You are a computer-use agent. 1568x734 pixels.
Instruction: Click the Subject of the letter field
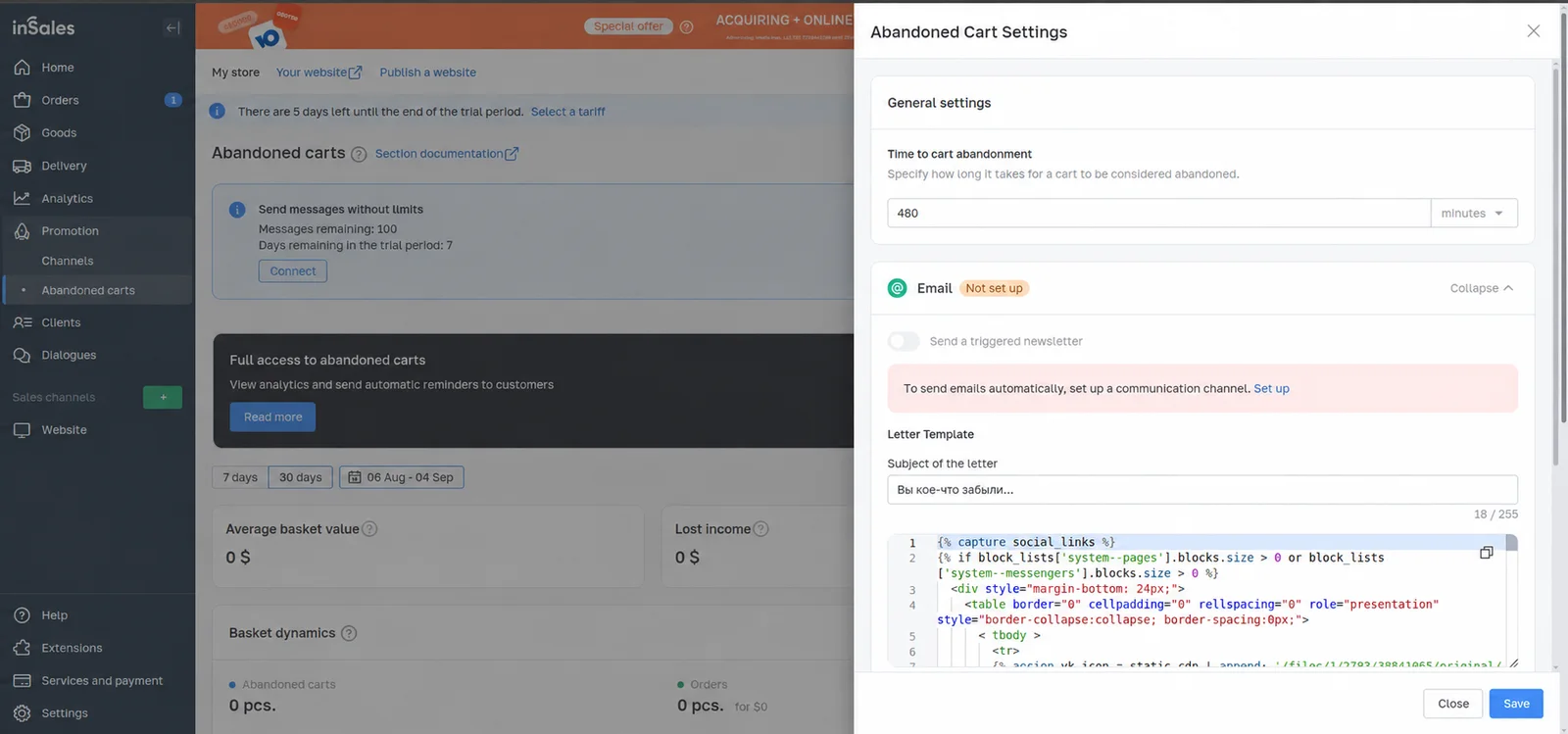pyautogui.click(x=1202, y=490)
